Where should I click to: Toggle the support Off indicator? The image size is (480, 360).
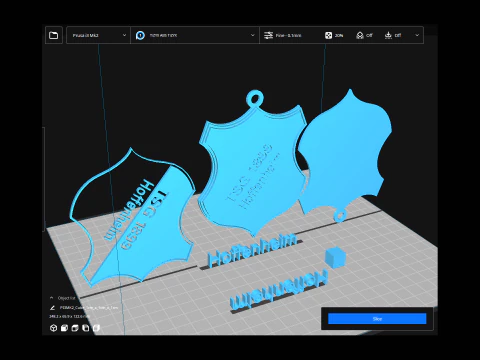coord(364,35)
